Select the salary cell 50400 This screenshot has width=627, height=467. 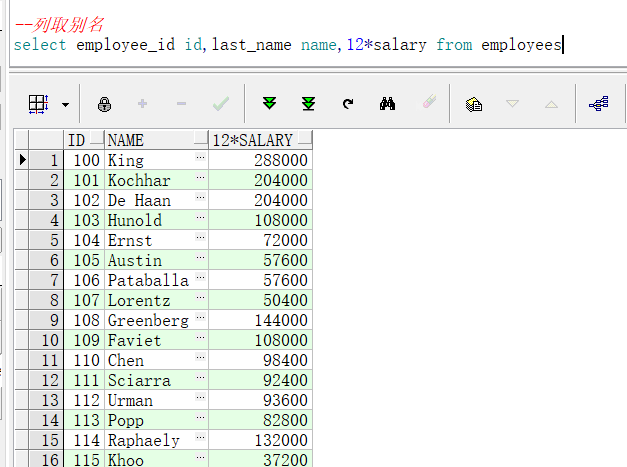pyautogui.click(x=260, y=300)
